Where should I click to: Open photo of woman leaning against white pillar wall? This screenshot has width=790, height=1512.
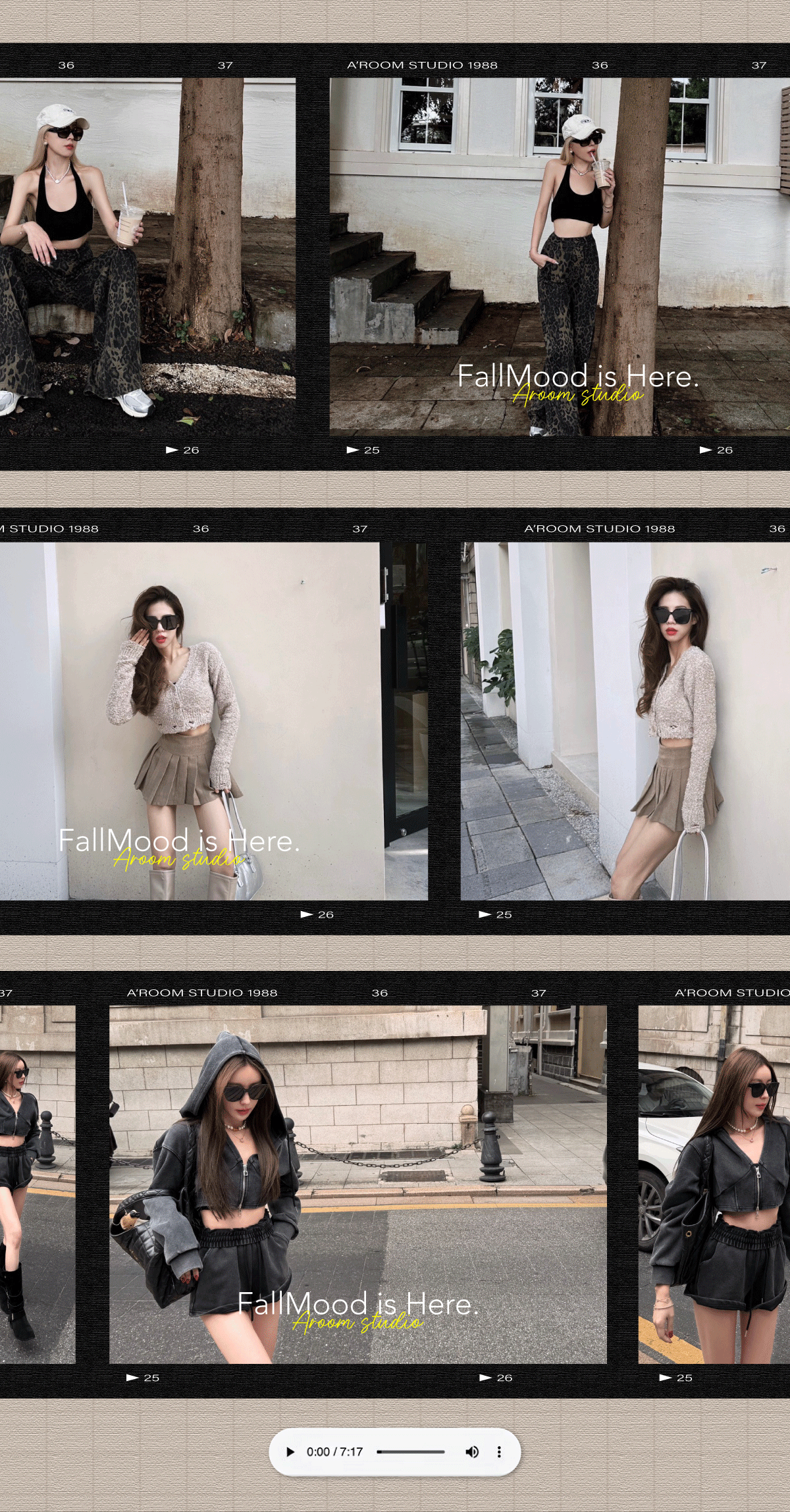(625, 721)
